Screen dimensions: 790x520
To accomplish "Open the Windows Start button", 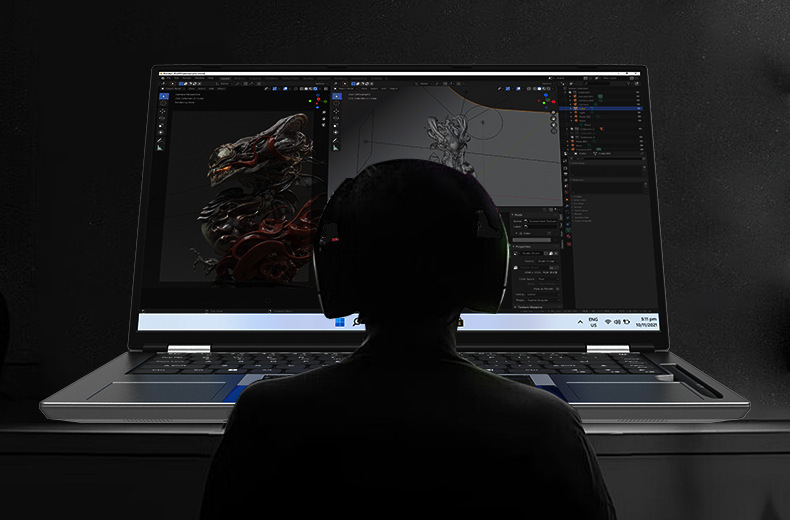I will (340, 321).
